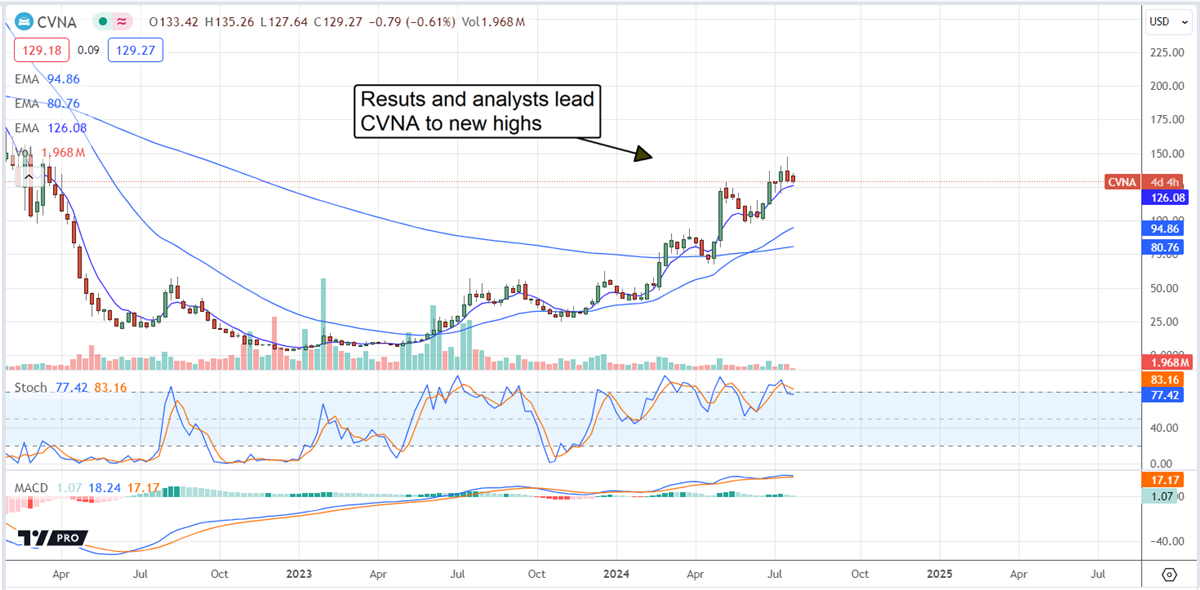
Task: Click the black annotation arrow head
Action: [x=642, y=154]
